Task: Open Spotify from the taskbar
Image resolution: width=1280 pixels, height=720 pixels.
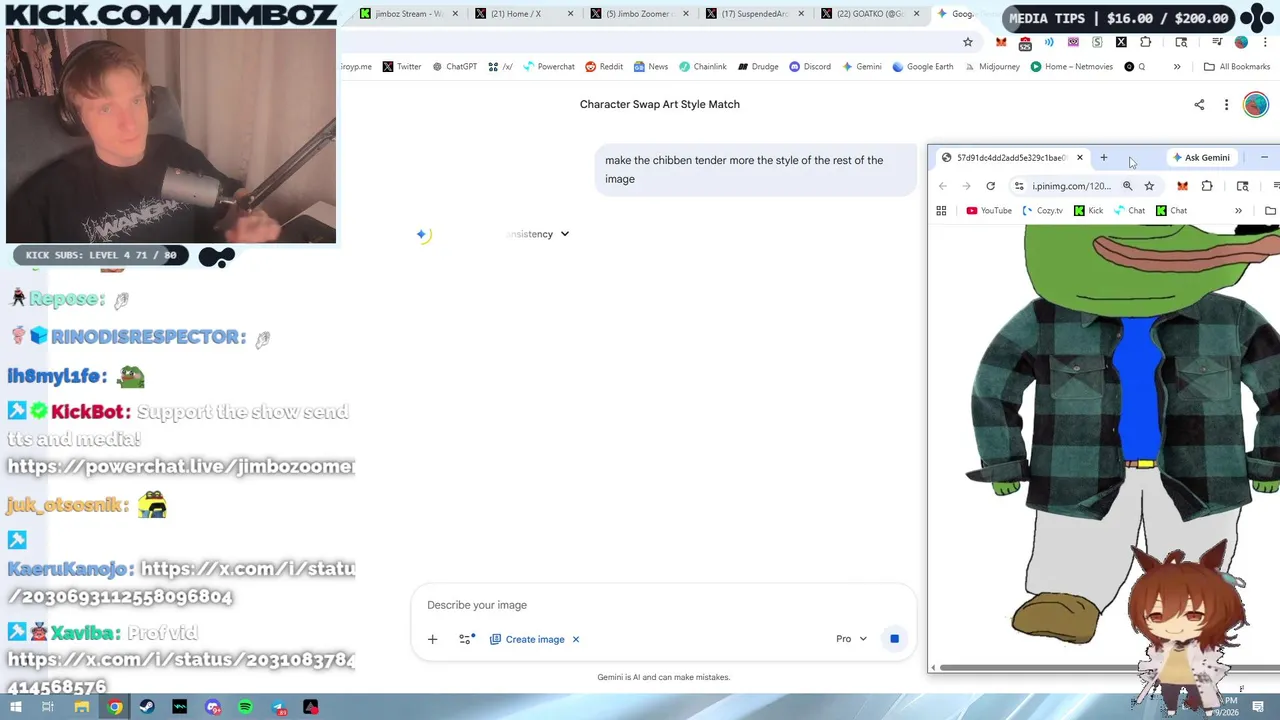Action: (245, 707)
